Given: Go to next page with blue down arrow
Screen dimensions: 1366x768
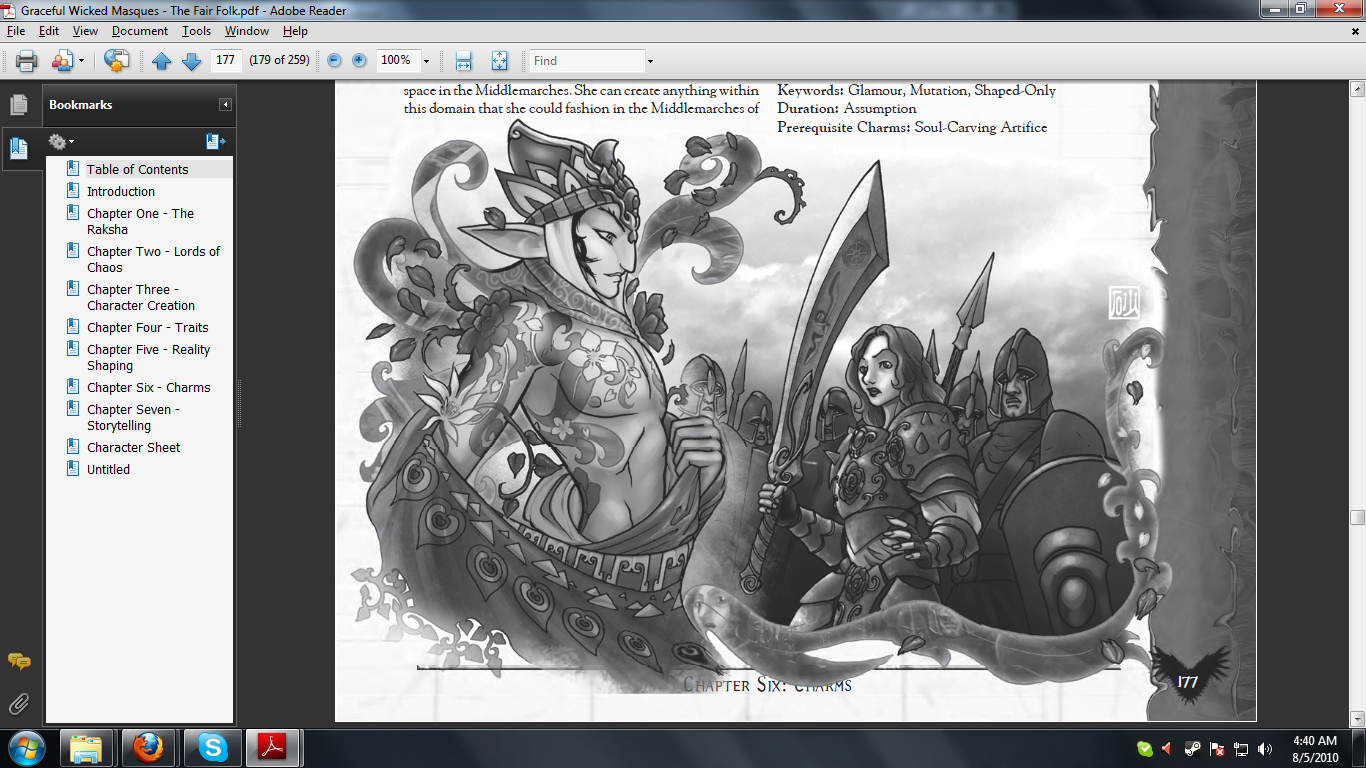Looking at the screenshot, I should [191, 61].
